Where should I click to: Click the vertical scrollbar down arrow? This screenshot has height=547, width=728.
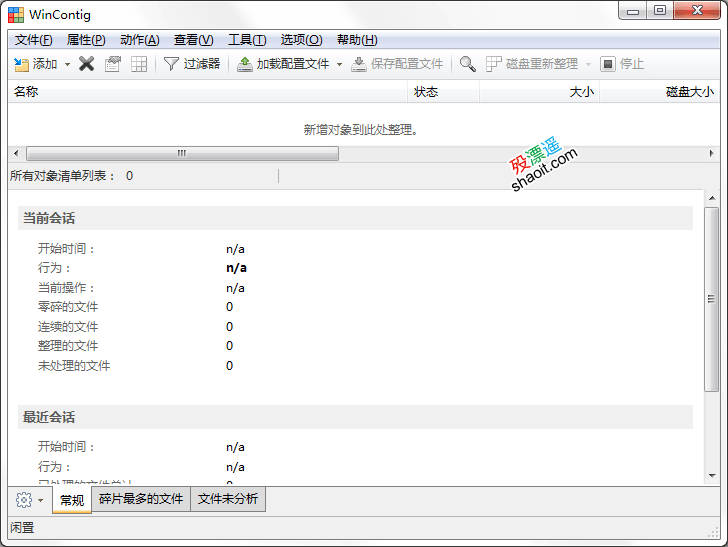[712, 475]
